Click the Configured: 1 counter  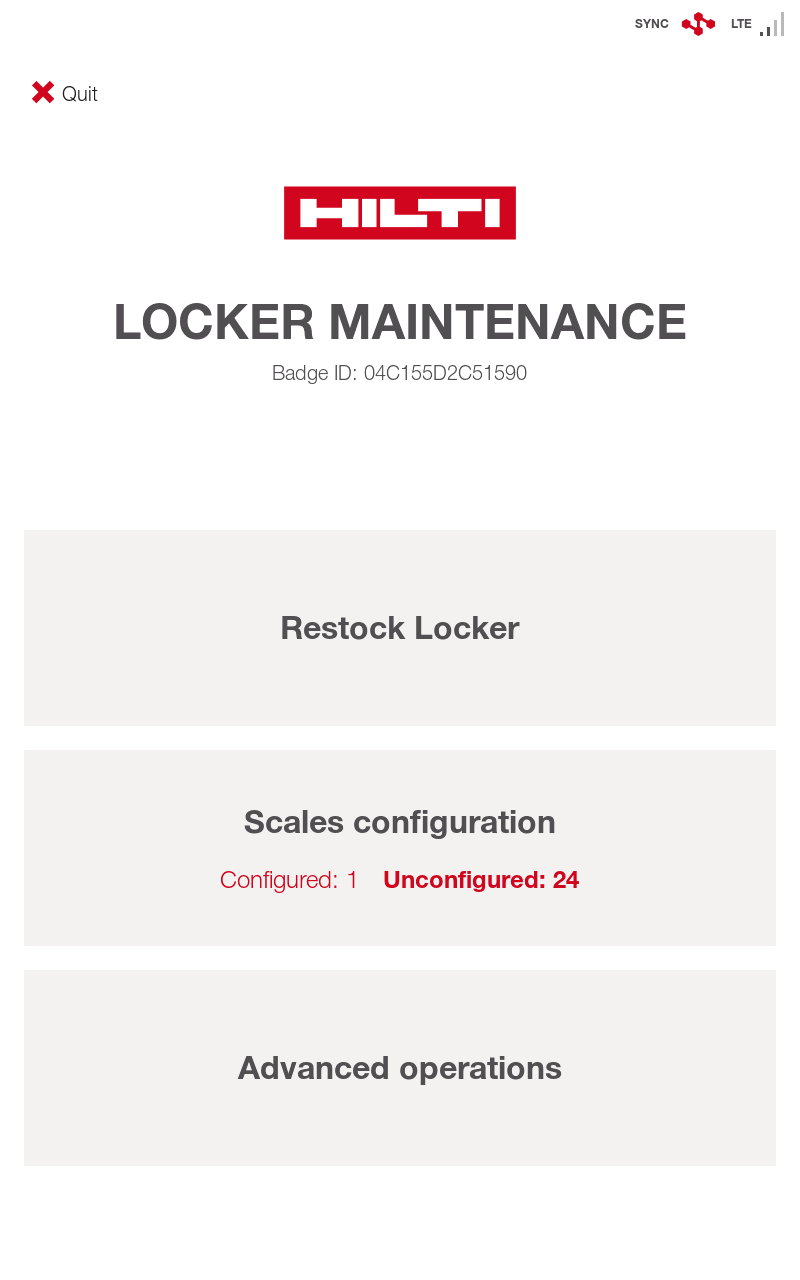pyautogui.click(x=289, y=880)
